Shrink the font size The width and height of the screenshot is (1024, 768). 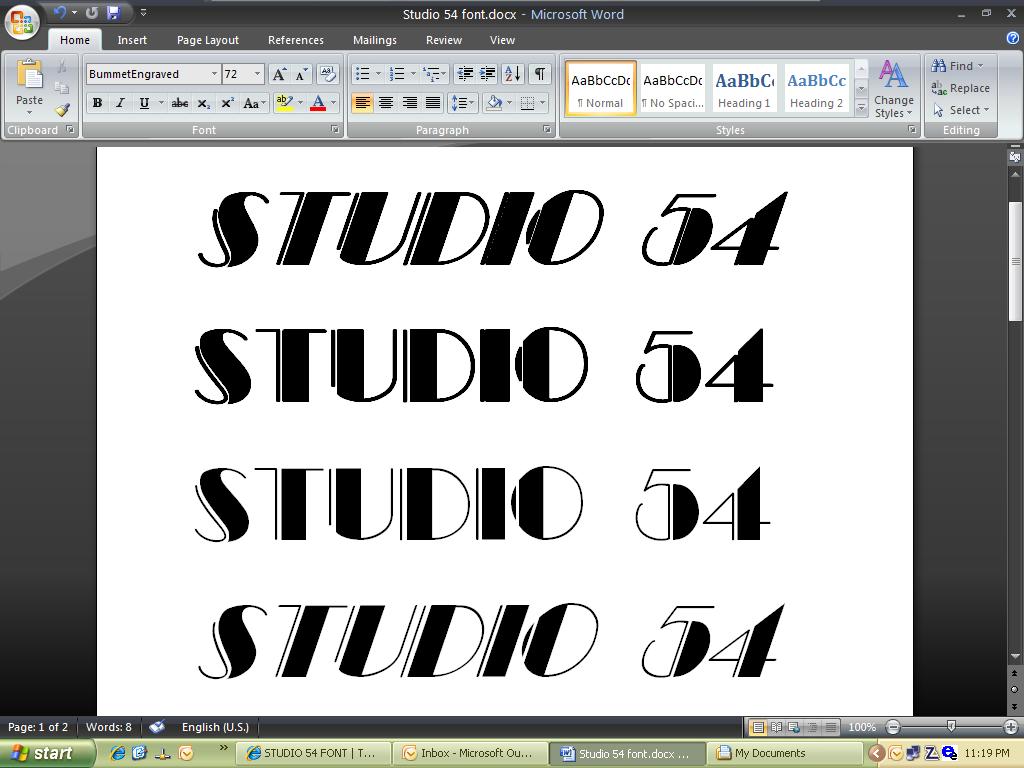coord(301,74)
